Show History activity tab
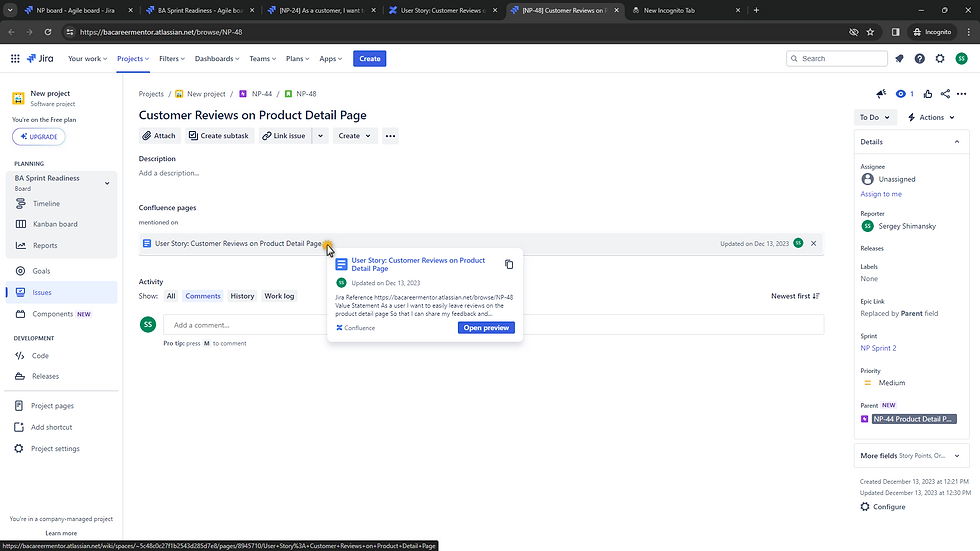 click(x=242, y=296)
